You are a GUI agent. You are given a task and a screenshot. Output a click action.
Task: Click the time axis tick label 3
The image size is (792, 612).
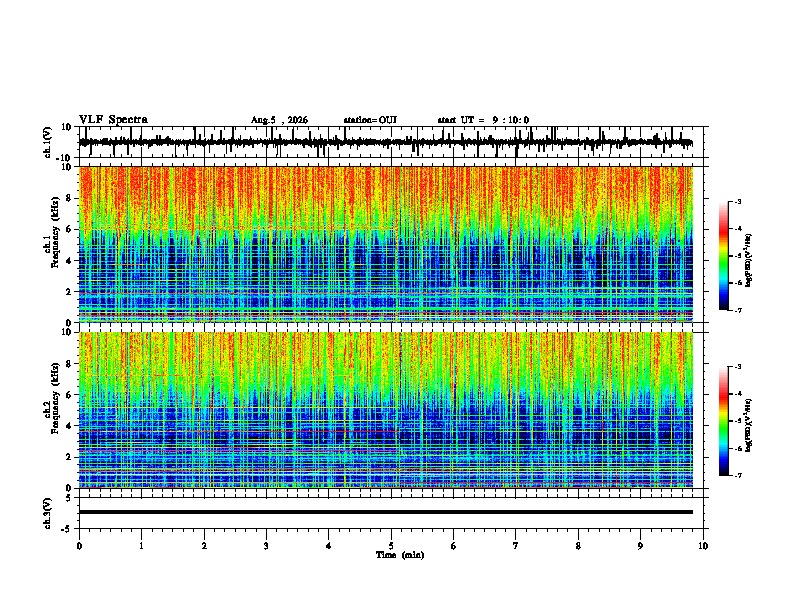click(266, 546)
